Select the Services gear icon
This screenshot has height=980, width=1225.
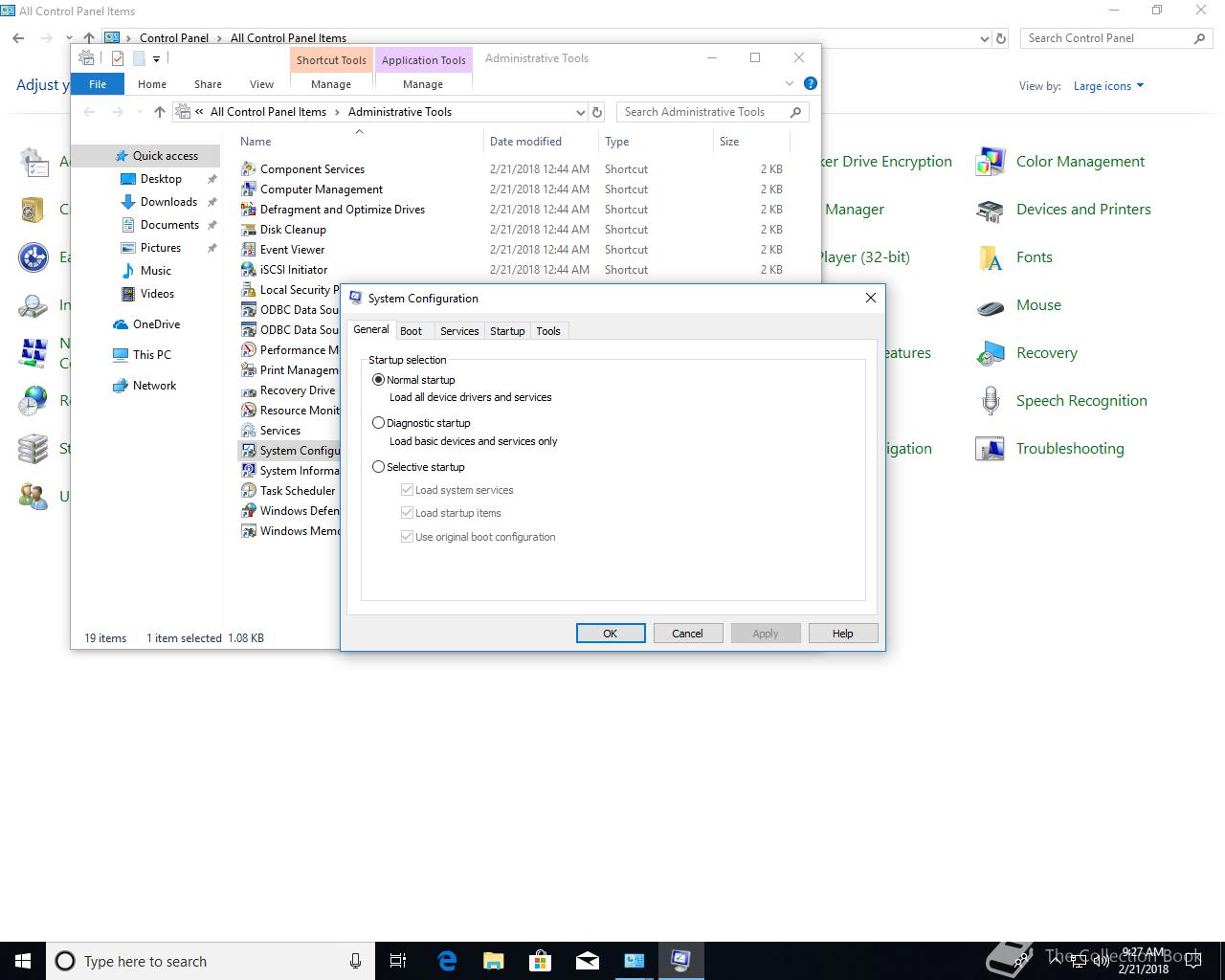coord(249,431)
